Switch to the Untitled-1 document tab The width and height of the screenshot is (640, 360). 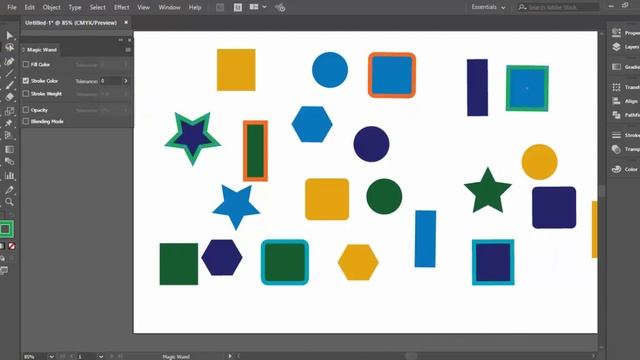tap(71, 23)
